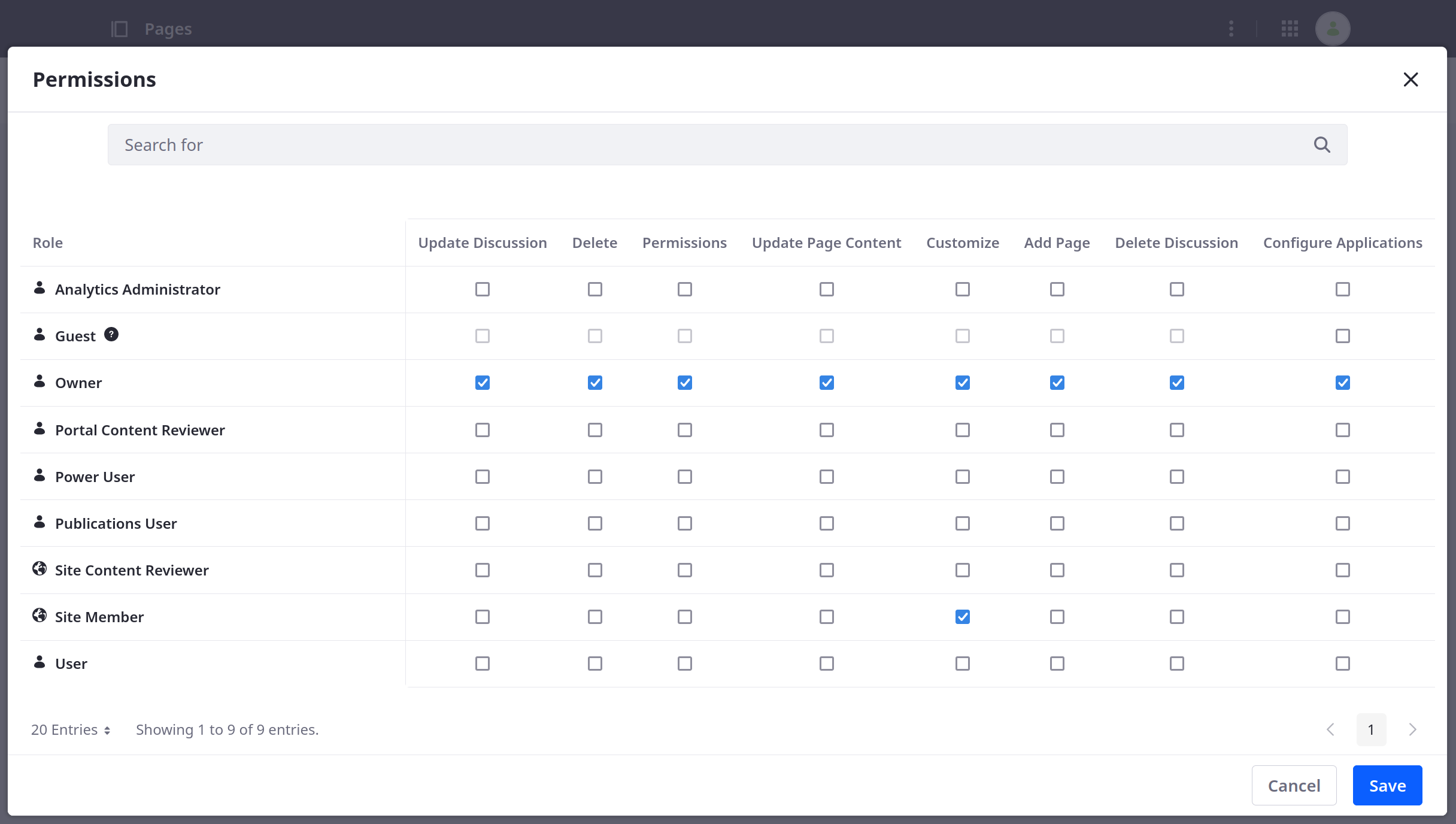Click the 20 Entries dropdown selector
The height and width of the screenshot is (824, 1456).
71,729
